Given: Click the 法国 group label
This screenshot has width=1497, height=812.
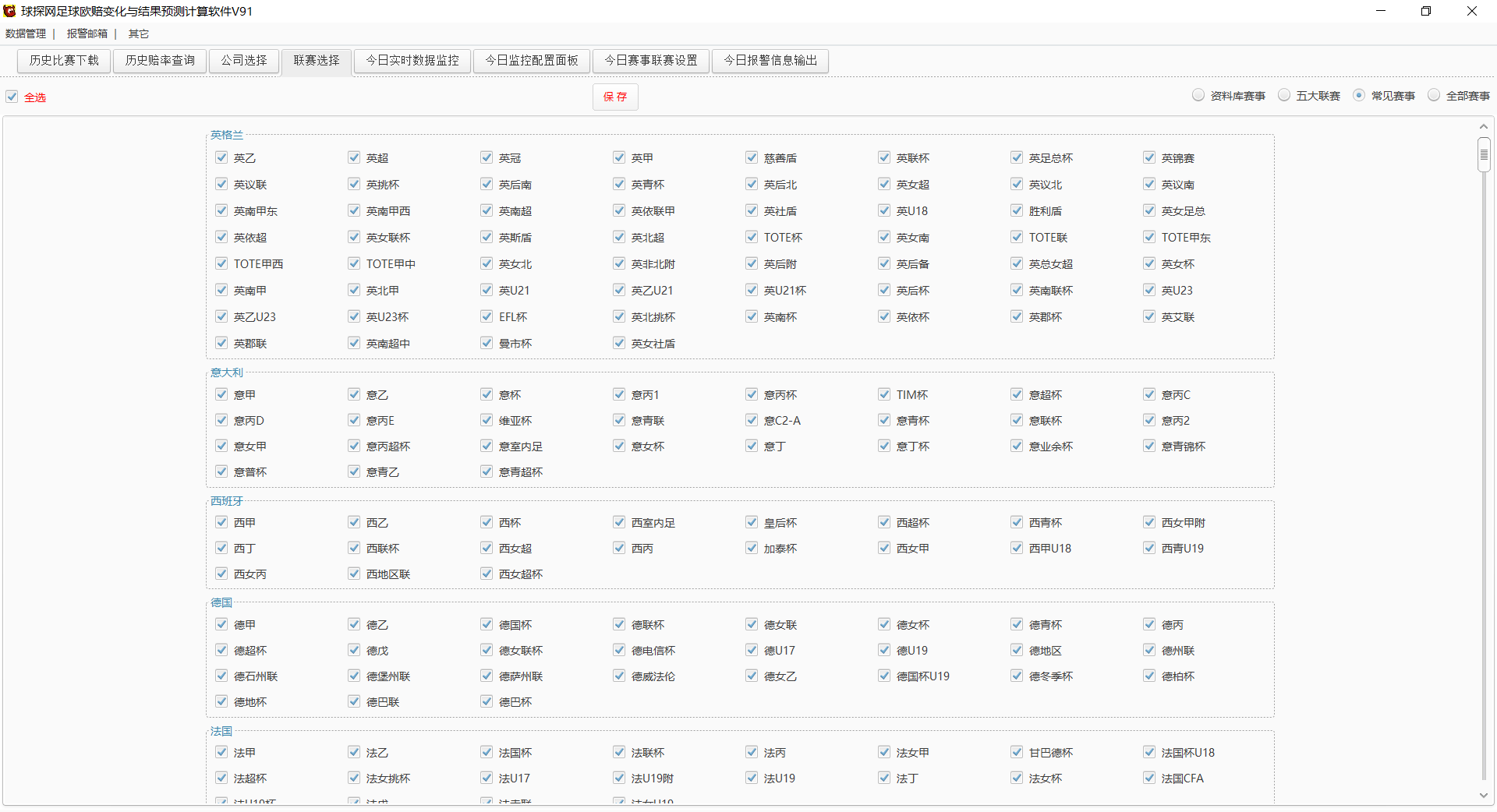Looking at the screenshot, I should tap(221, 731).
